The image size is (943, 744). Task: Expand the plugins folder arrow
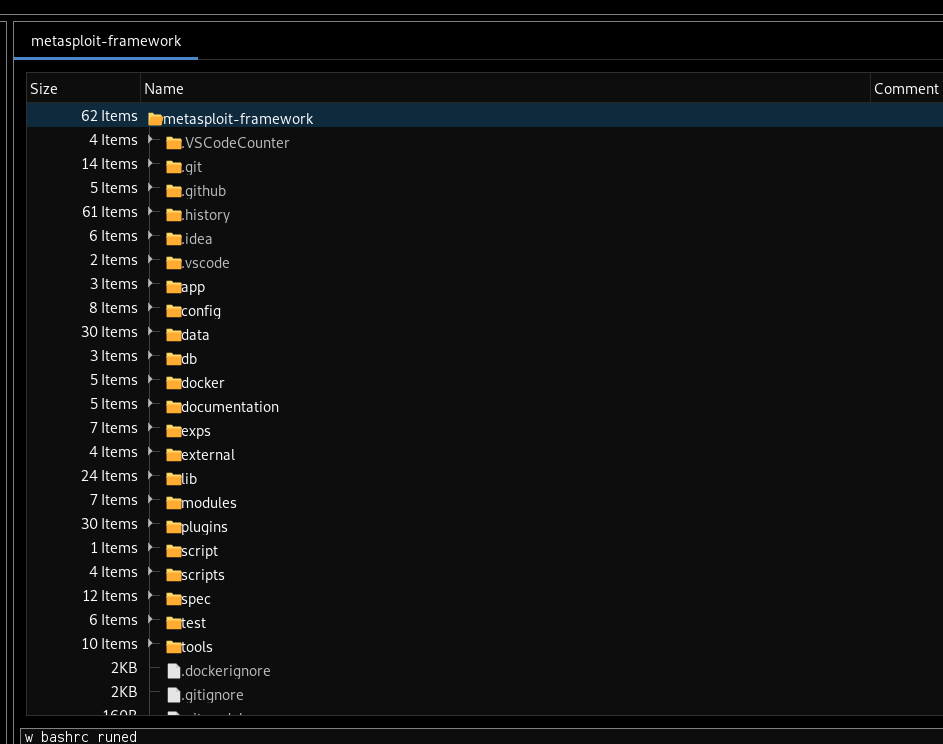pos(150,523)
